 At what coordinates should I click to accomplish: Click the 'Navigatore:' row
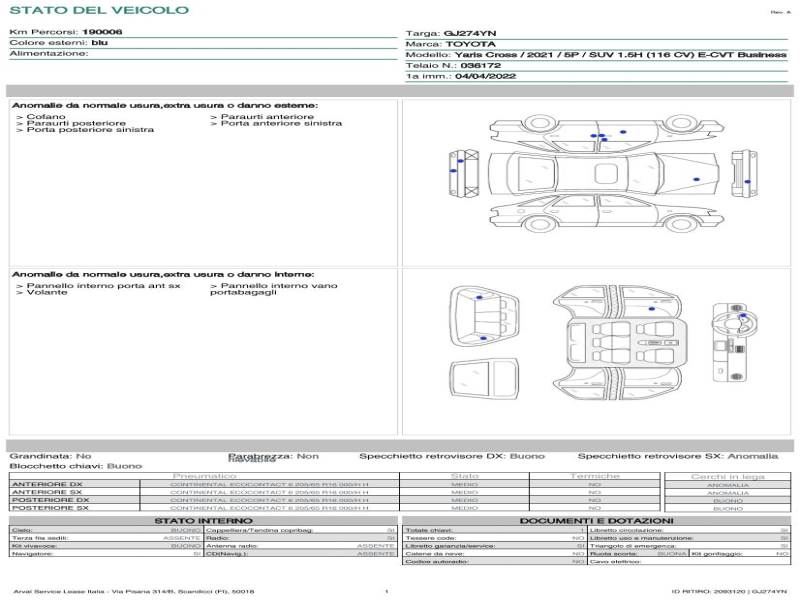point(106,554)
